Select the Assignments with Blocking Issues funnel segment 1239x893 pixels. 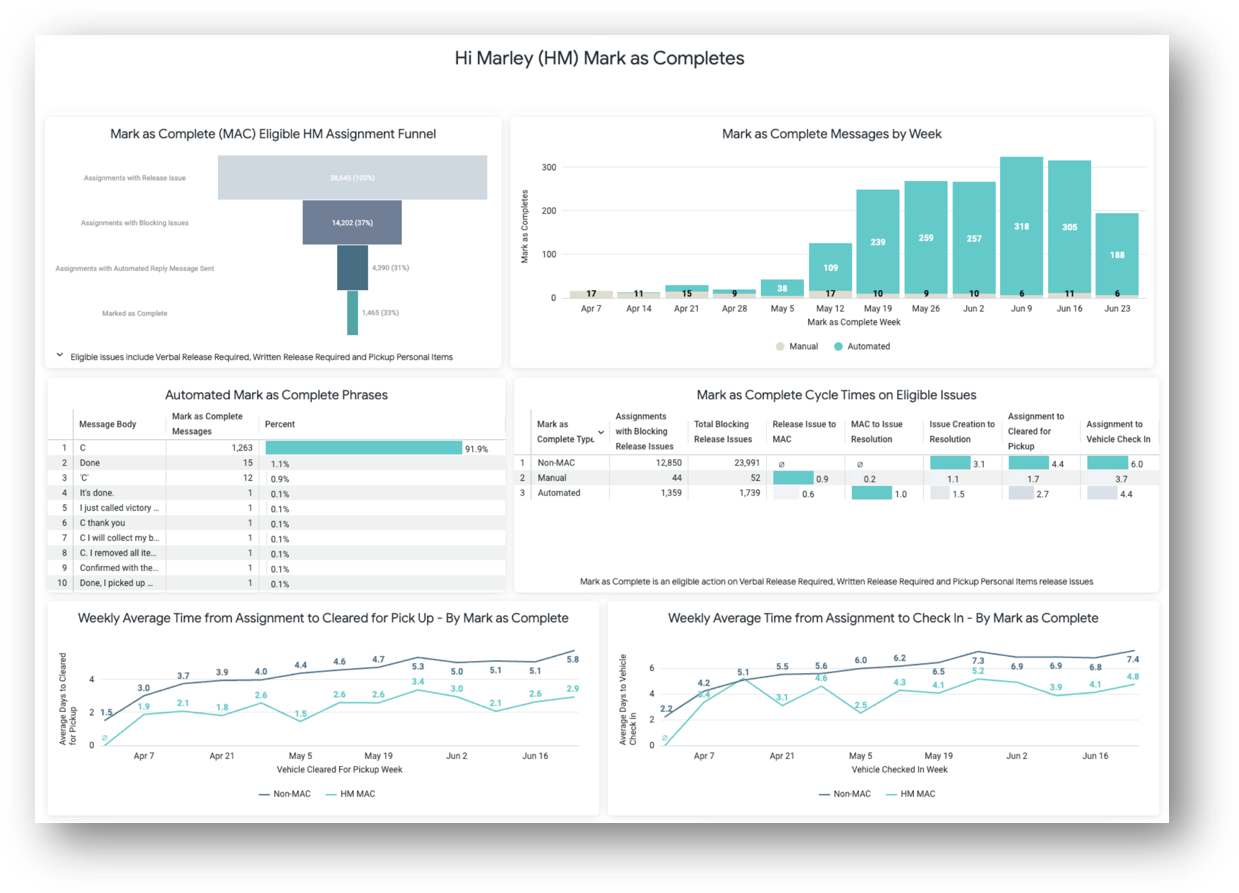pyautogui.click(x=352, y=223)
